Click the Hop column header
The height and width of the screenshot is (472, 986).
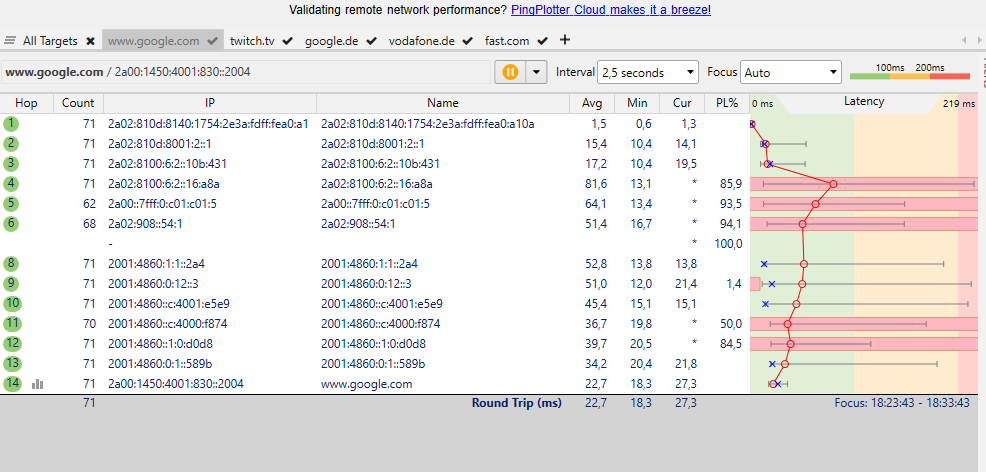click(x=26, y=103)
